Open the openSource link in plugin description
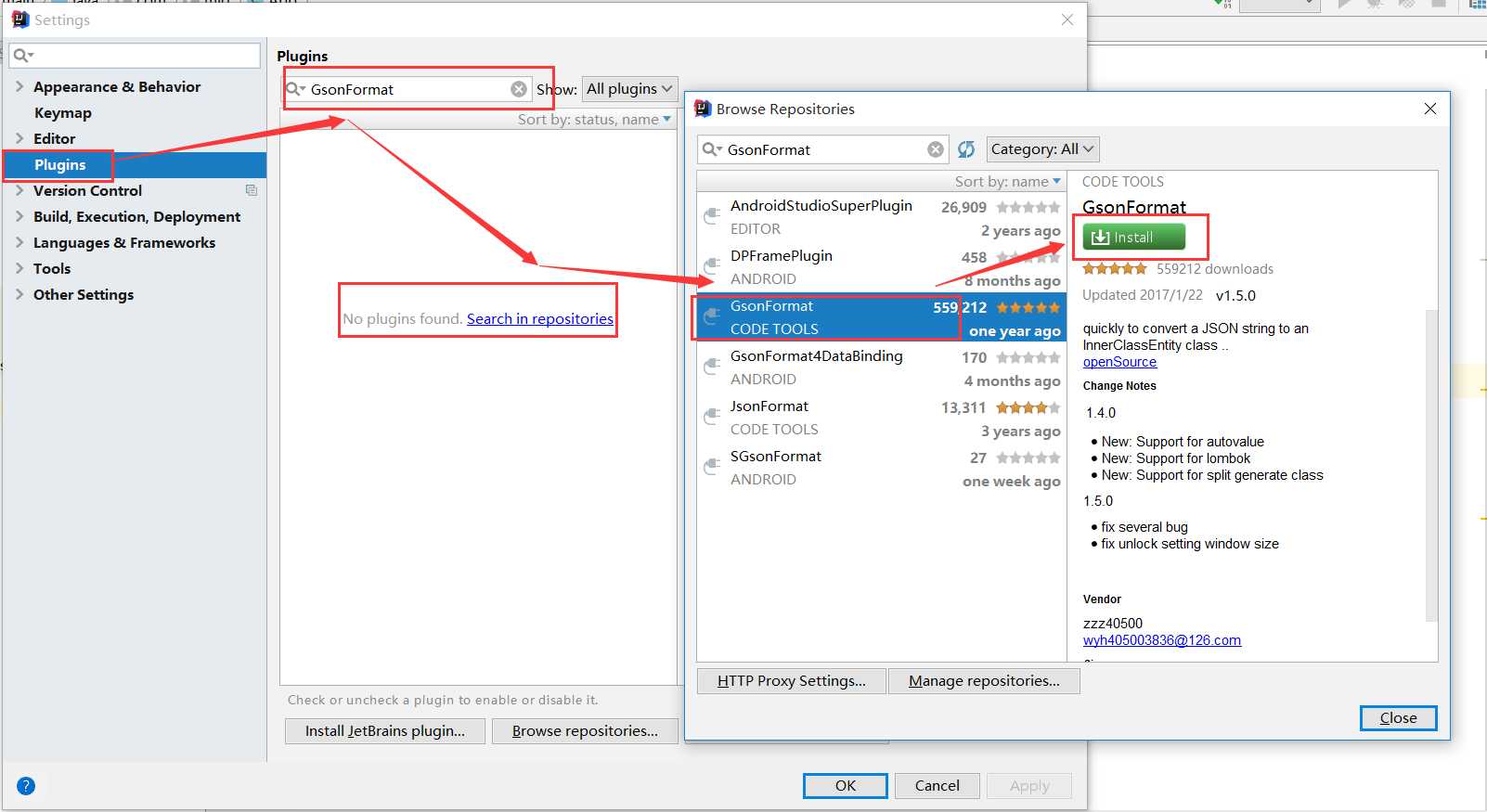 pos(1119,362)
